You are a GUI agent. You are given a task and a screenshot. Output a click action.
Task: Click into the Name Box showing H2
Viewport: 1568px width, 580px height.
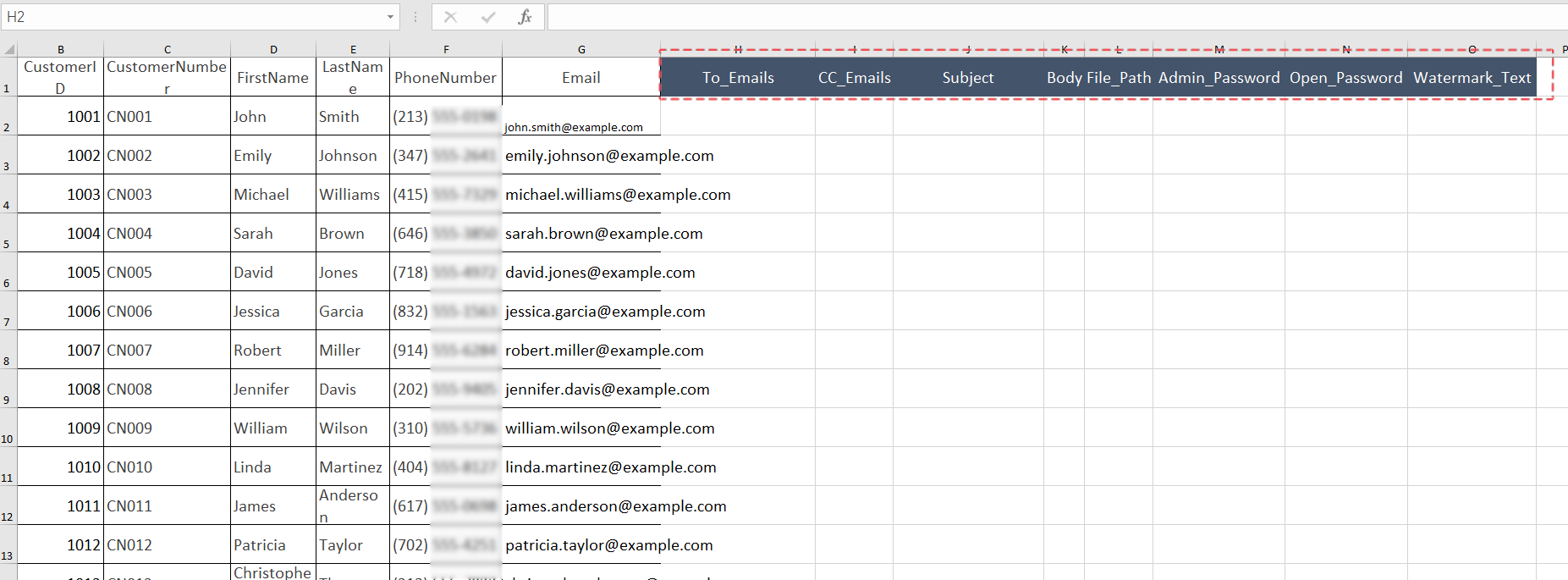[x=192, y=17]
